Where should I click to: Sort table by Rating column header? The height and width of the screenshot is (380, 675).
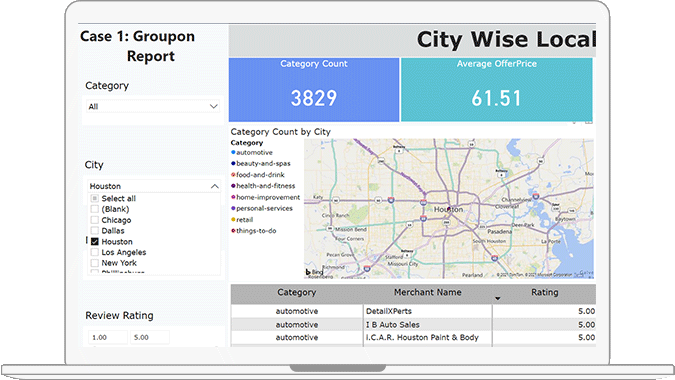point(545,292)
